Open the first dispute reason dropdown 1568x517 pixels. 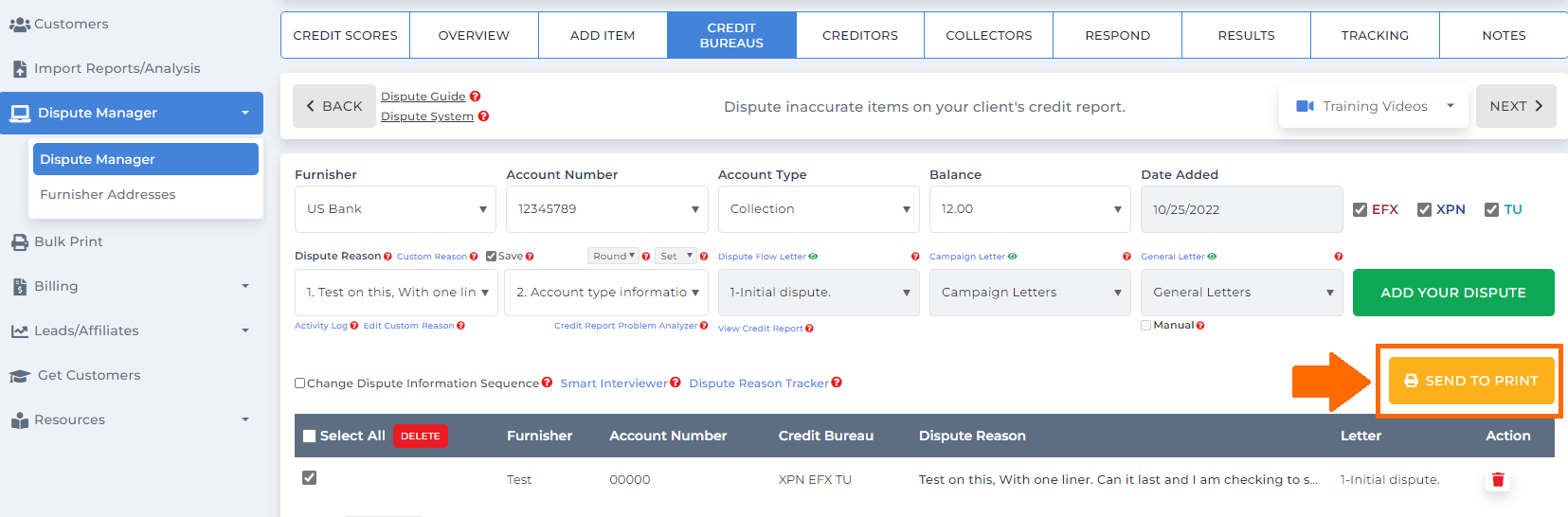tap(396, 293)
